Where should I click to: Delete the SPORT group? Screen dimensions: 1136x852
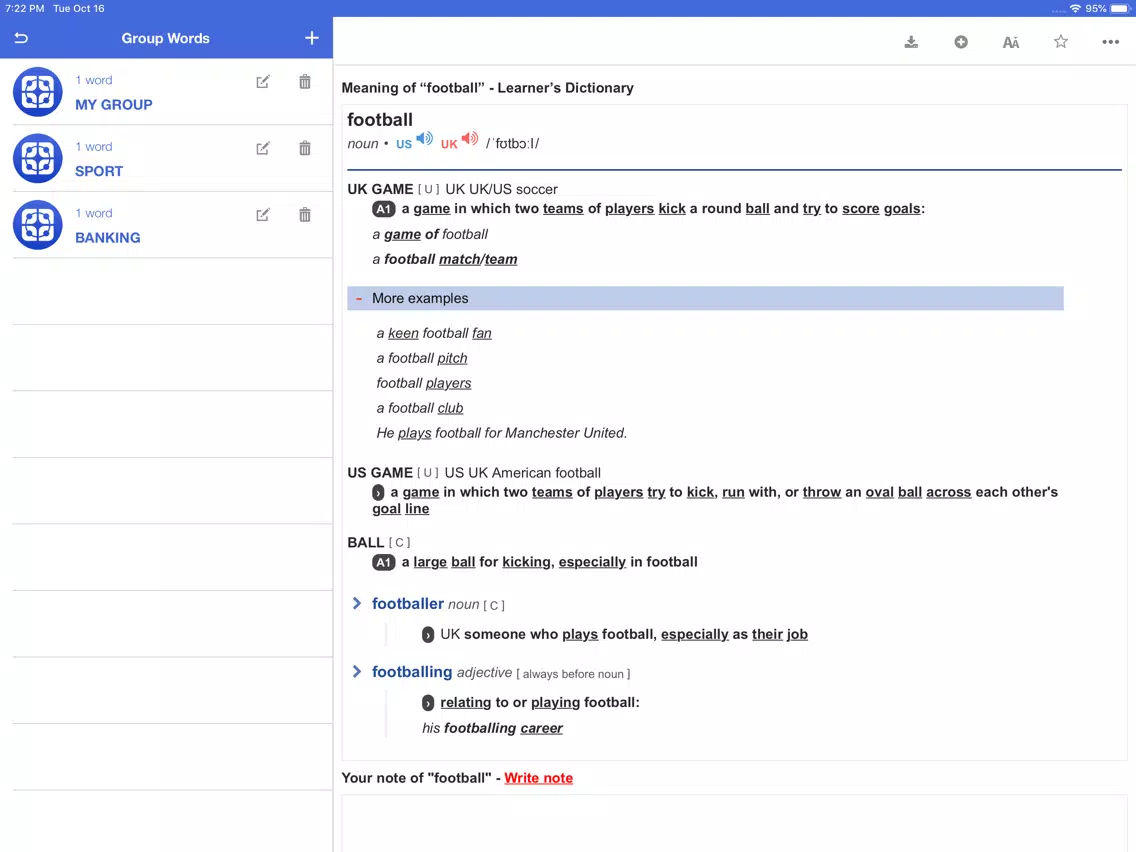[x=305, y=148]
